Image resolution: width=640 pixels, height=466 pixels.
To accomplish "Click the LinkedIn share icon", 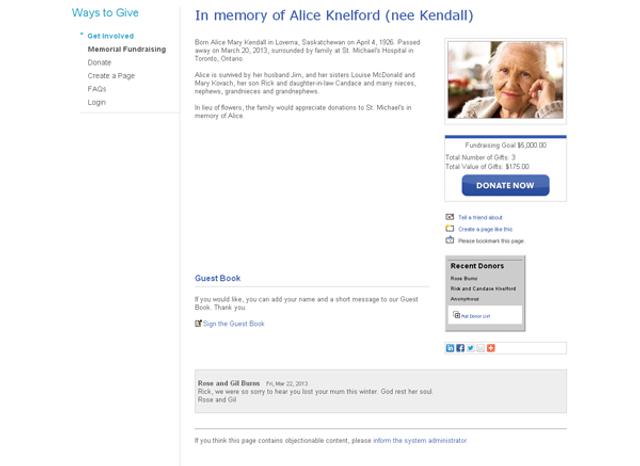I will point(451,348).
